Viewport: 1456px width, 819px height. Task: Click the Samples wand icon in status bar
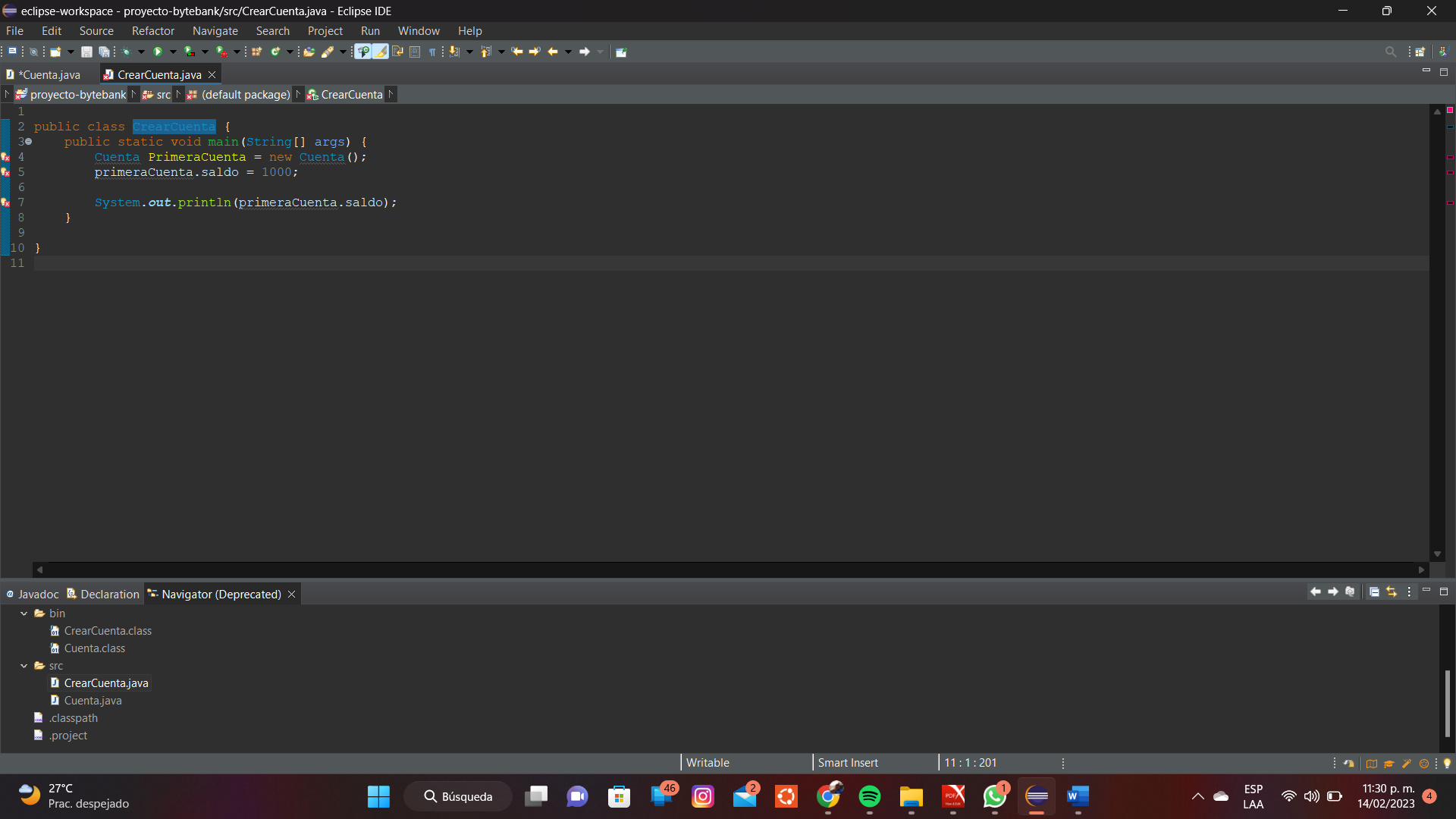click(x=1407, y=764)
